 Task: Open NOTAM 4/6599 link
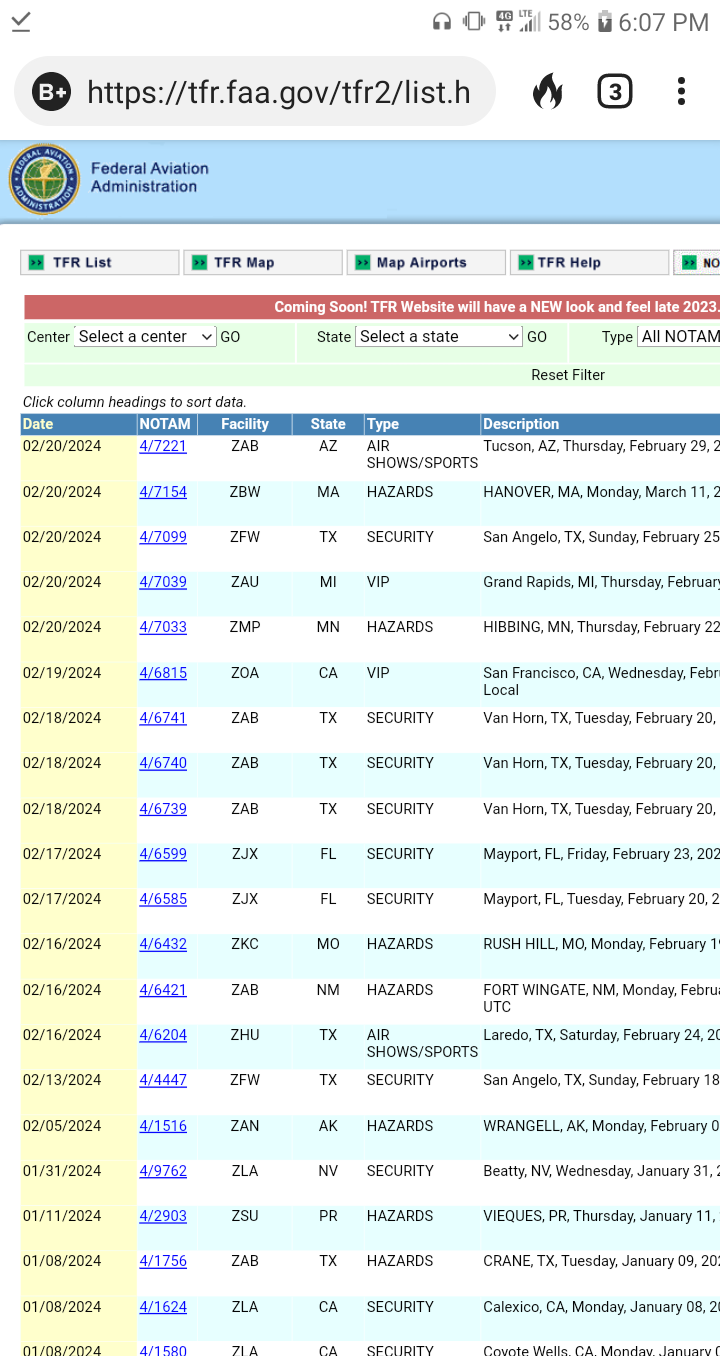pos(163,854)
